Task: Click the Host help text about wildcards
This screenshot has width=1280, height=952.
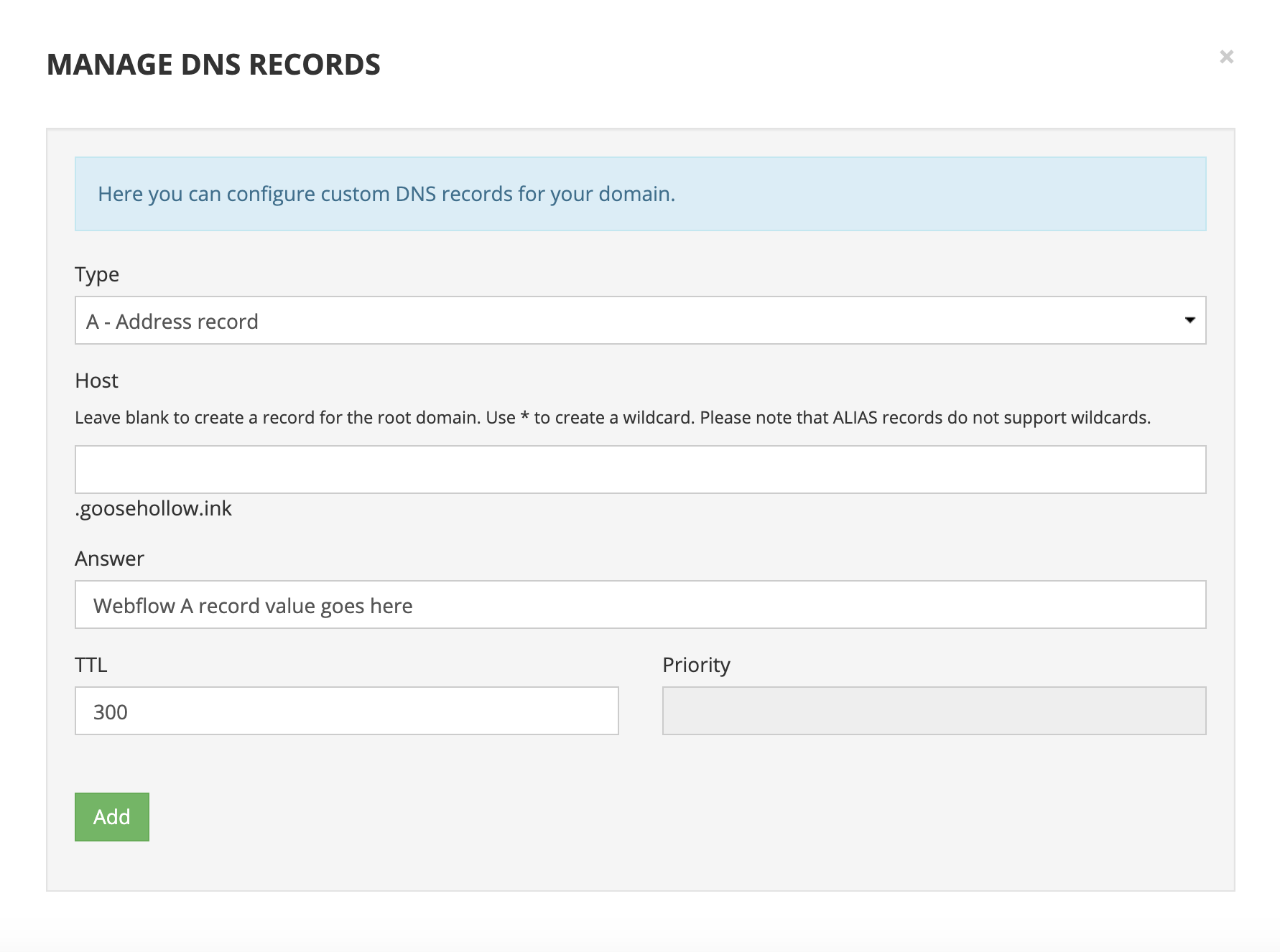Action: pyautogui.click(x=613, y=418)
